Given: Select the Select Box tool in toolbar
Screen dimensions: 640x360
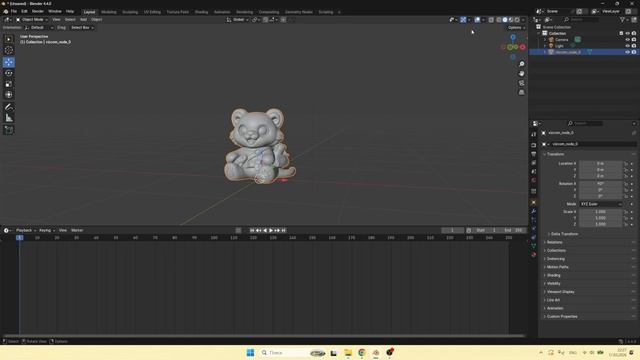Looking at the screenshot, I should [x=9, y=39].
